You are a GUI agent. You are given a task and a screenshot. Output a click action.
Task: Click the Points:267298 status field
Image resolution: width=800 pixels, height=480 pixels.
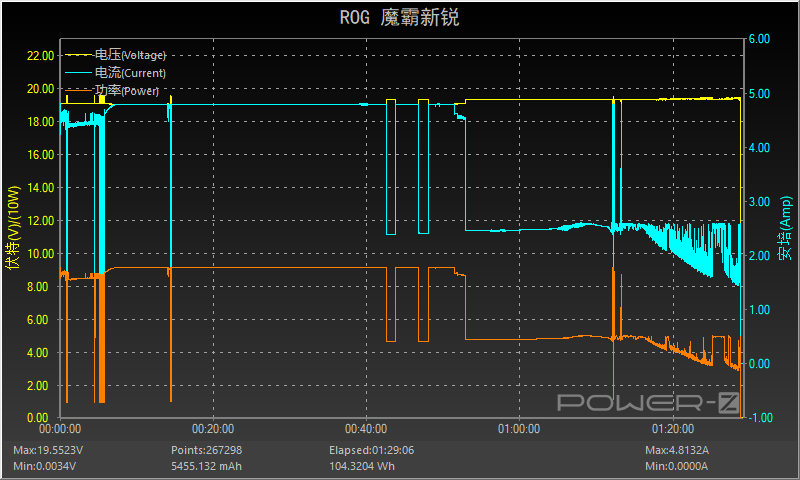[207, 450]
